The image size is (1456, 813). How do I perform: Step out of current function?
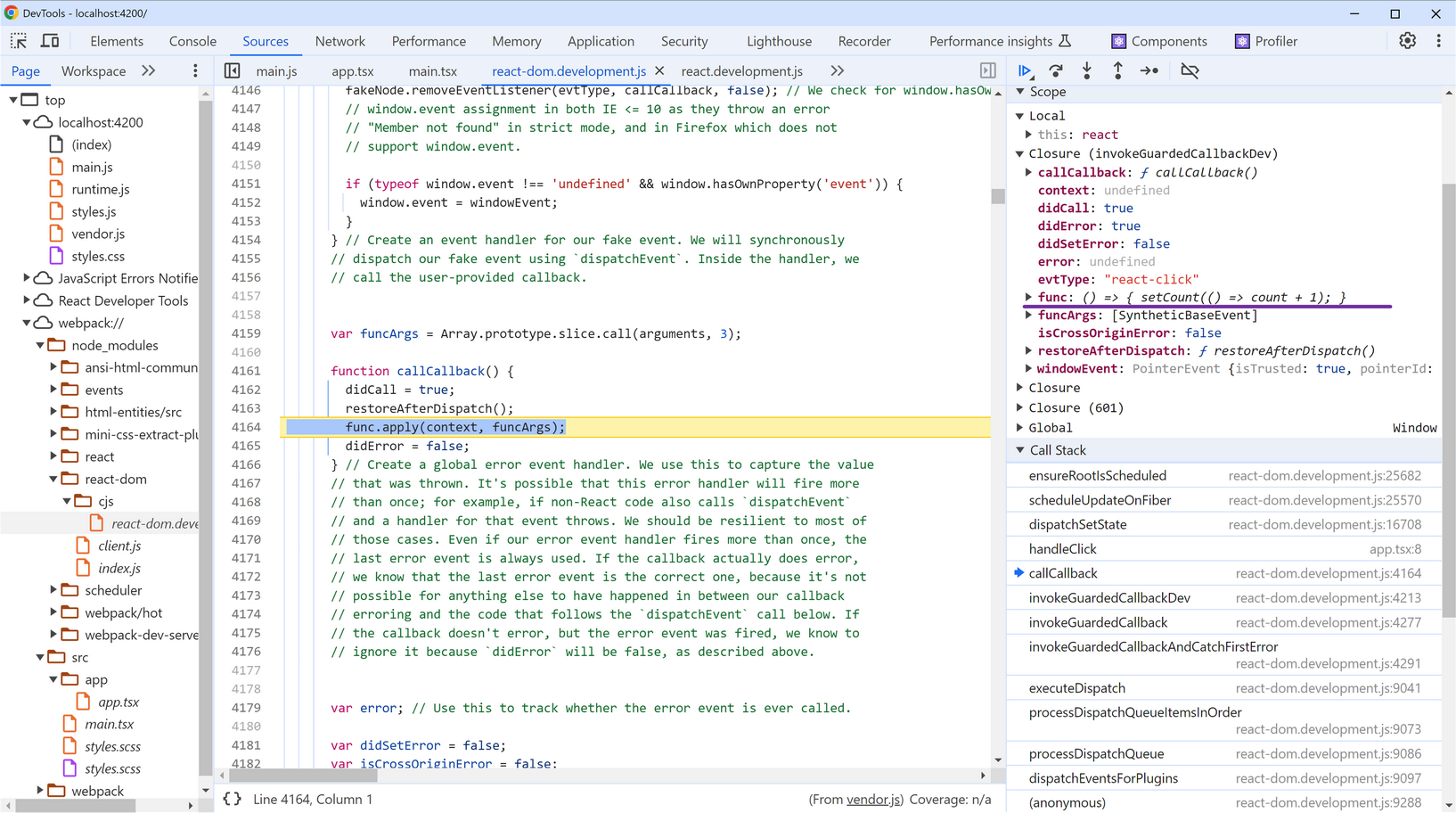1117,70
